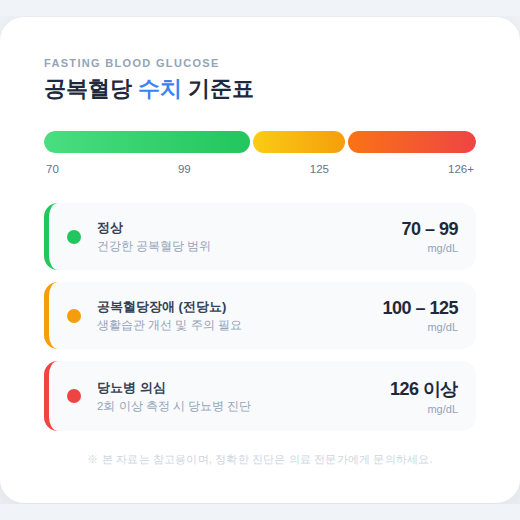Click the 126+ scale label

coord(461,169)
